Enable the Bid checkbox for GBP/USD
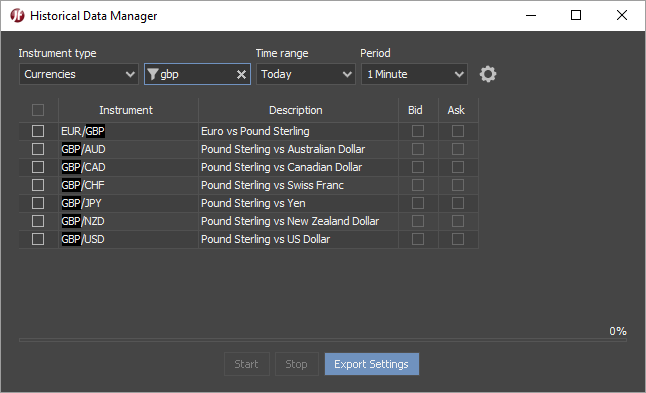The image size is (646, 393). click(x=418, y=239)
